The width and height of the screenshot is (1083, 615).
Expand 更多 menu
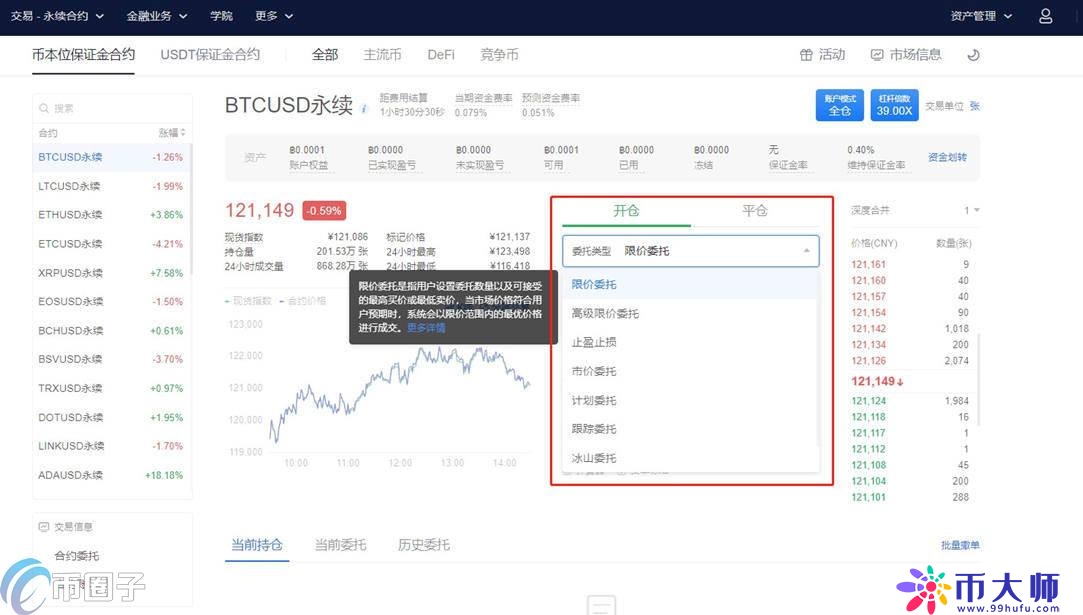(274, 16)
